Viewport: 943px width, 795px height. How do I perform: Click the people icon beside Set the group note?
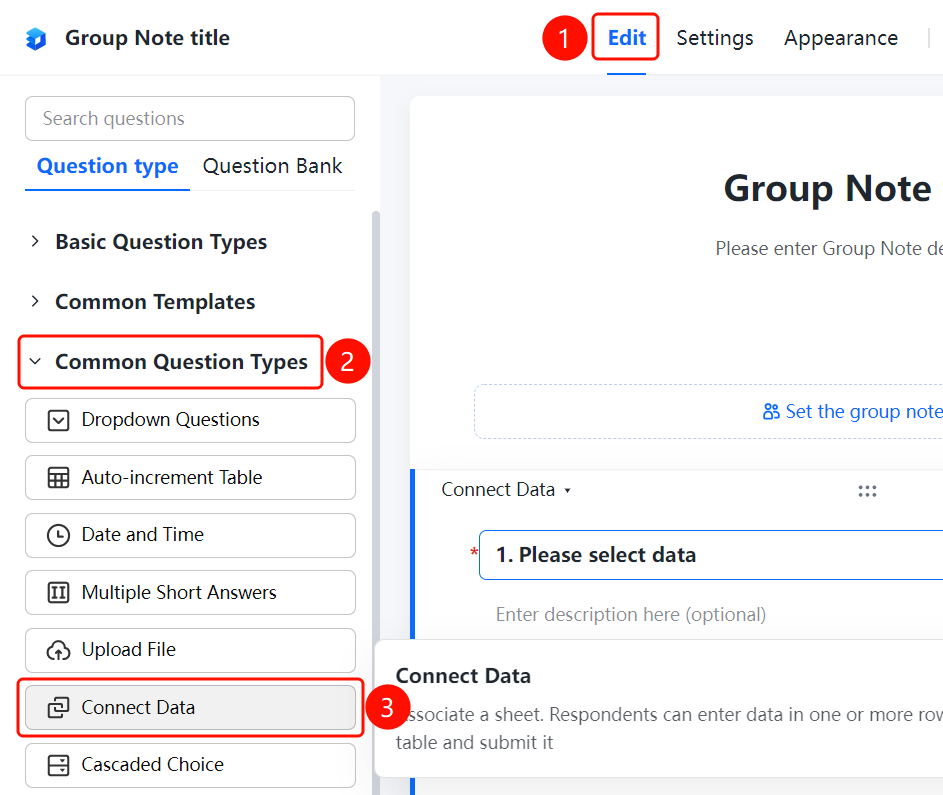[771, 412]
